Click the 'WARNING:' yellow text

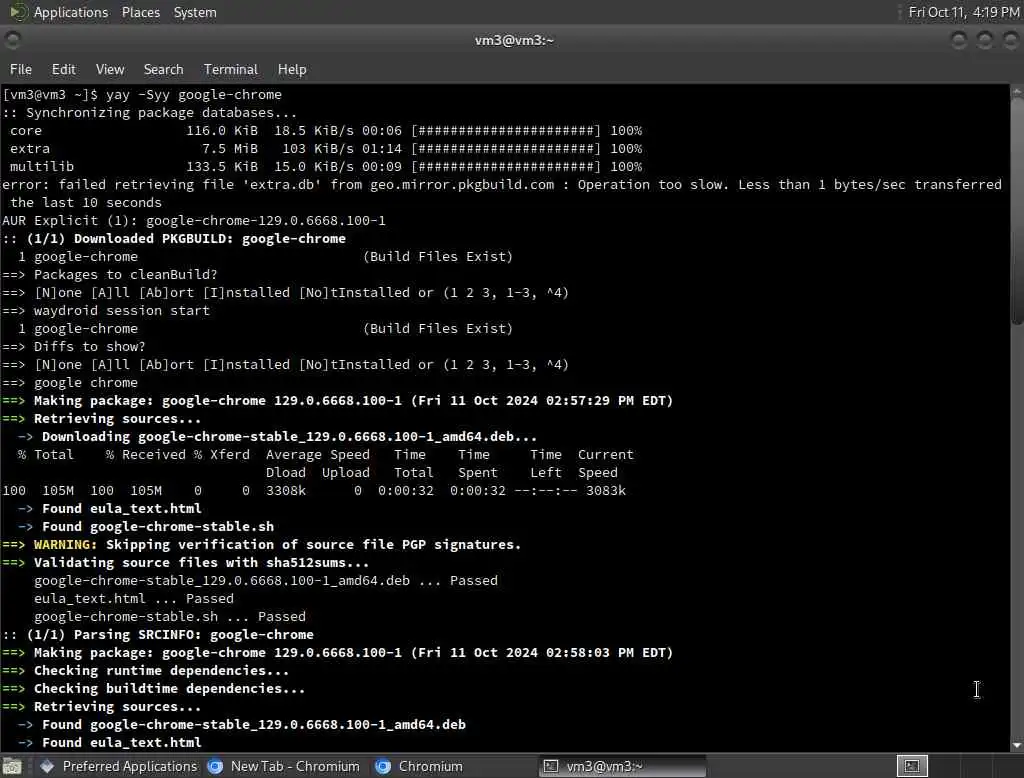pyautogui.click(x=65, y=545)
